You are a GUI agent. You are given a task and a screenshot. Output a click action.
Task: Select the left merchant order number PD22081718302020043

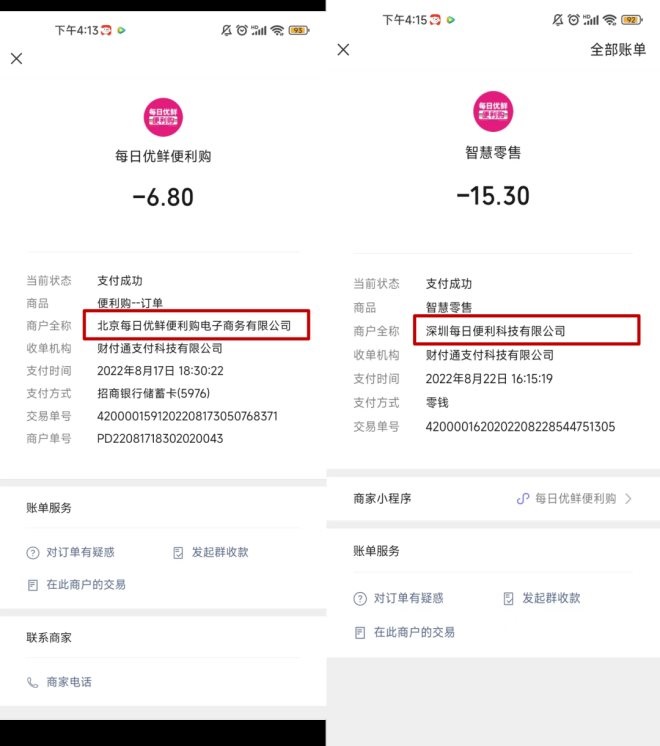click(160, 438)
